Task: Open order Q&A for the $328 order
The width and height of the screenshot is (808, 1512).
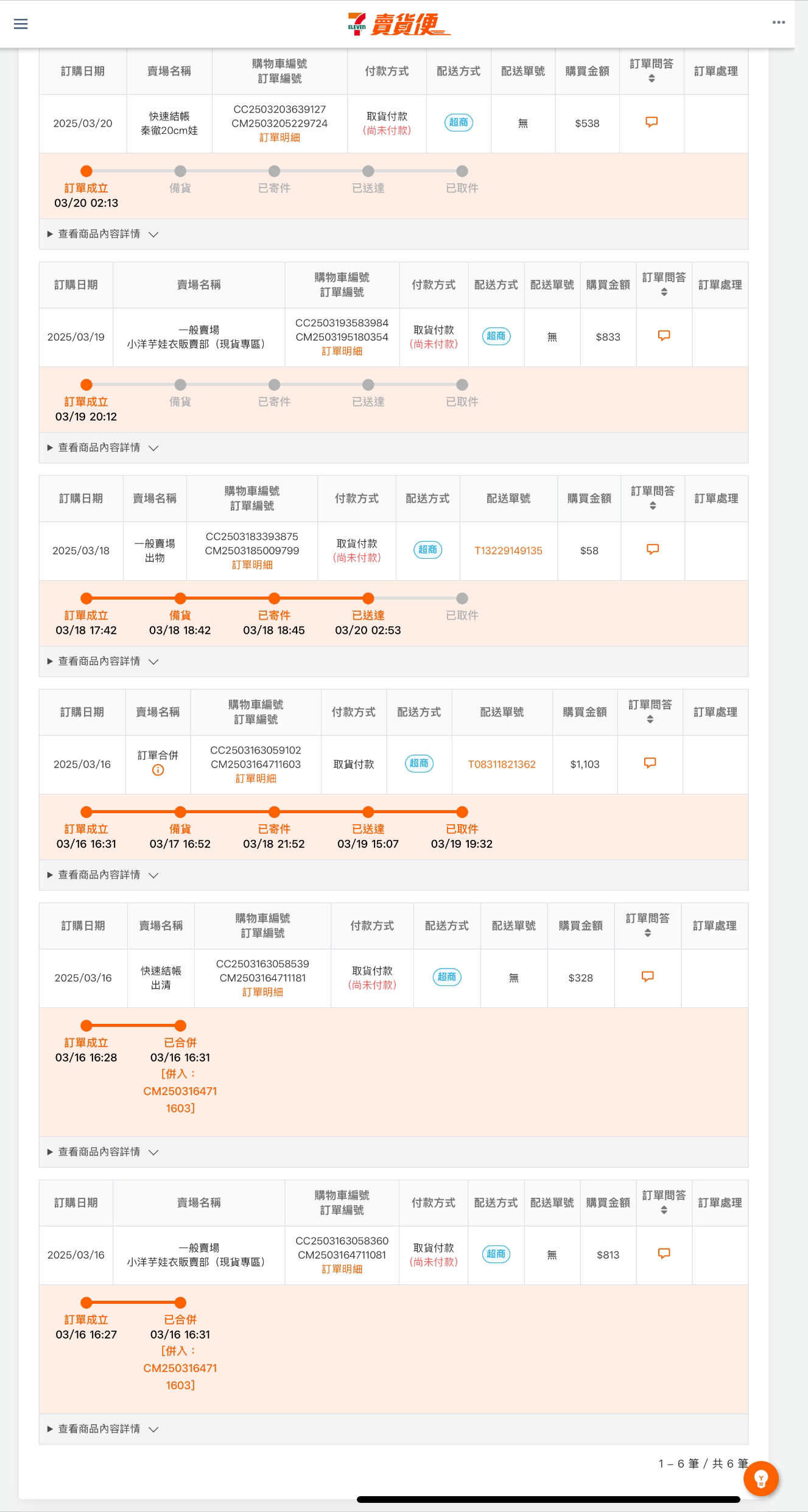Action: click(x=648, y=977)
